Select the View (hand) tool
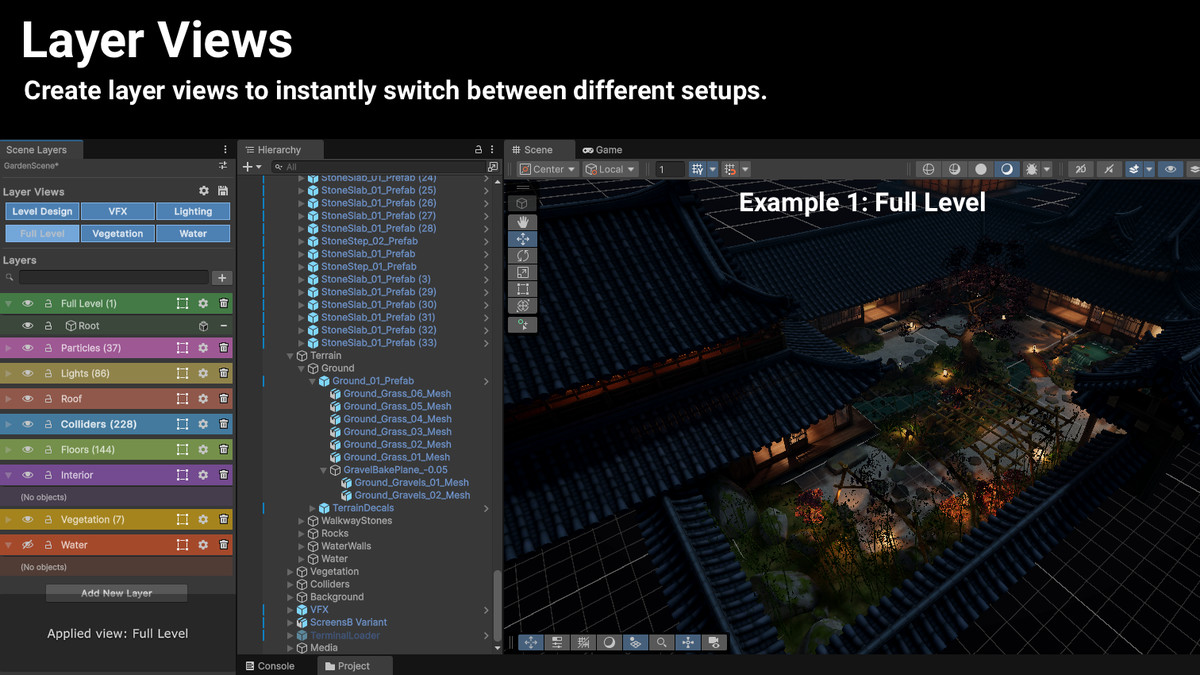1200x675 pixels. [x=523, y=222]
